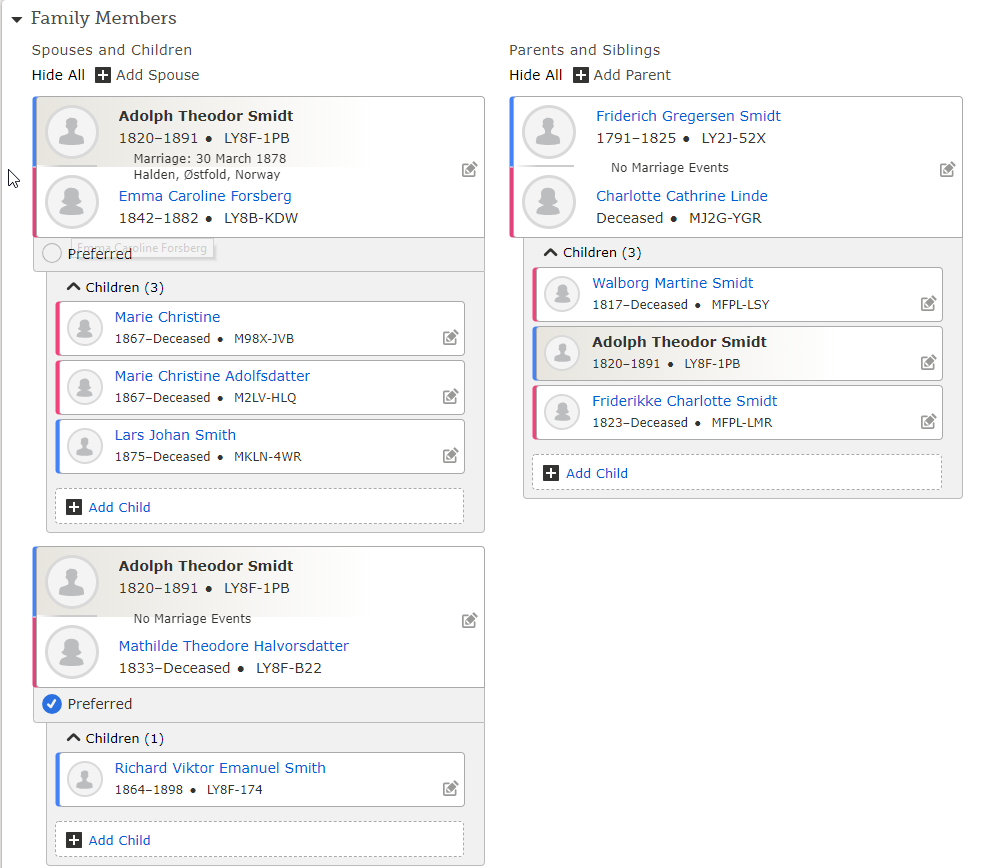The width and height of the screenshot is (983, 868).
Task: Edit the Adolph and Mathilde Halvorsdatter couple relationship
Action: click(469, 620)
